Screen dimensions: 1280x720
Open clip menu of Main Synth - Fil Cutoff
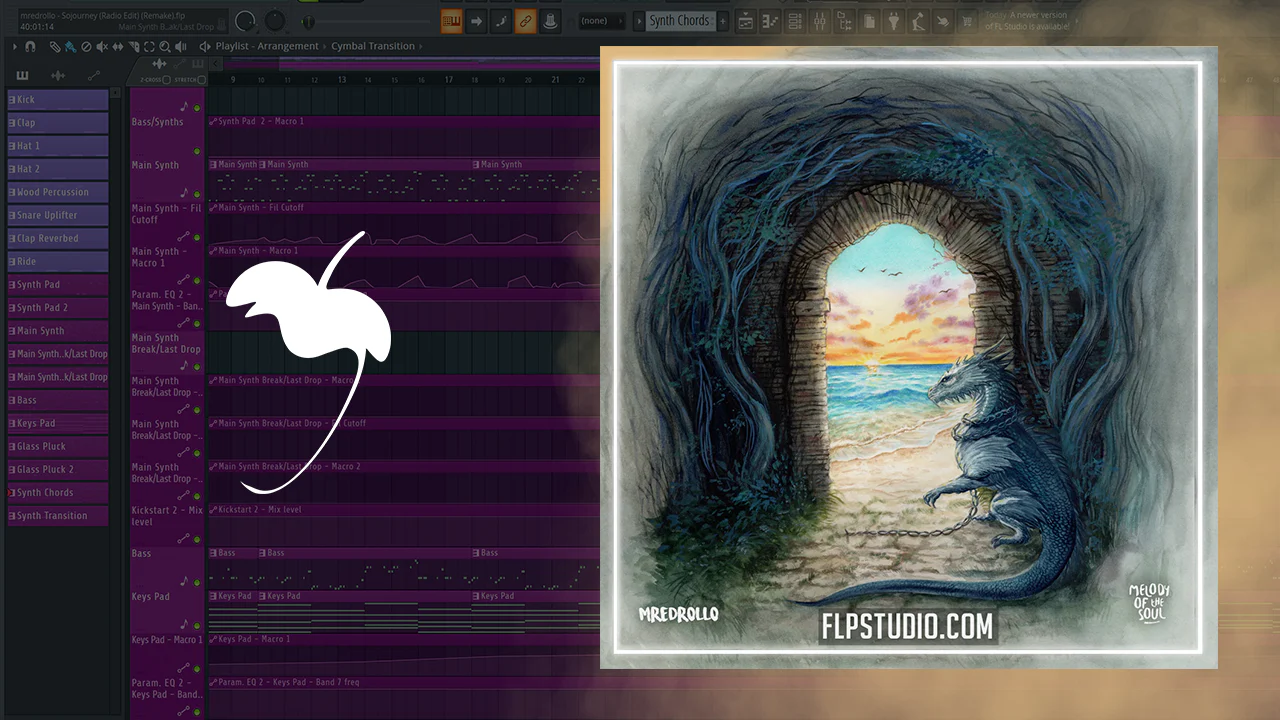tap(213, 207)
